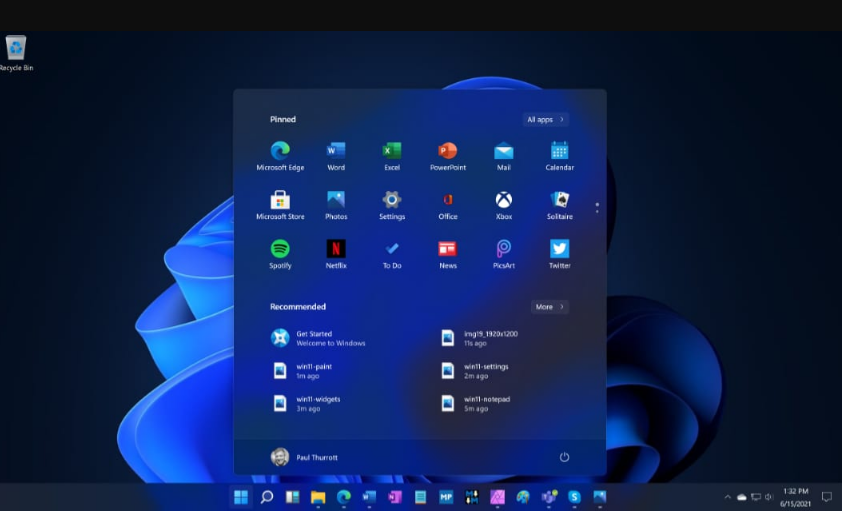The width and height of the screenshot is (842, 511).
Task: Open the volume speaker tray icon
Action: [x=769, y=497]
